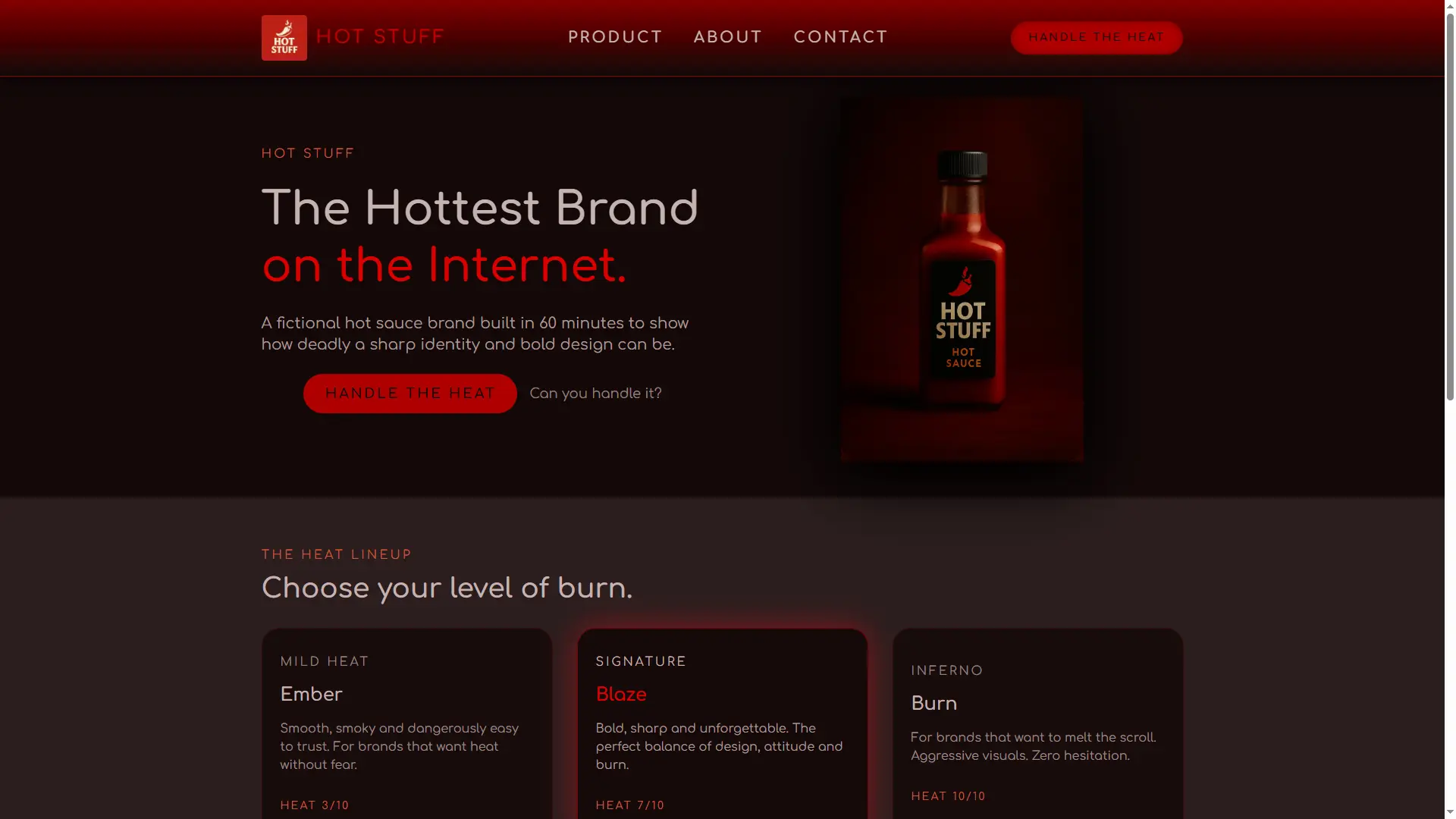Click the hero HANDLE THE HEAT button

[x=409, y=394]
